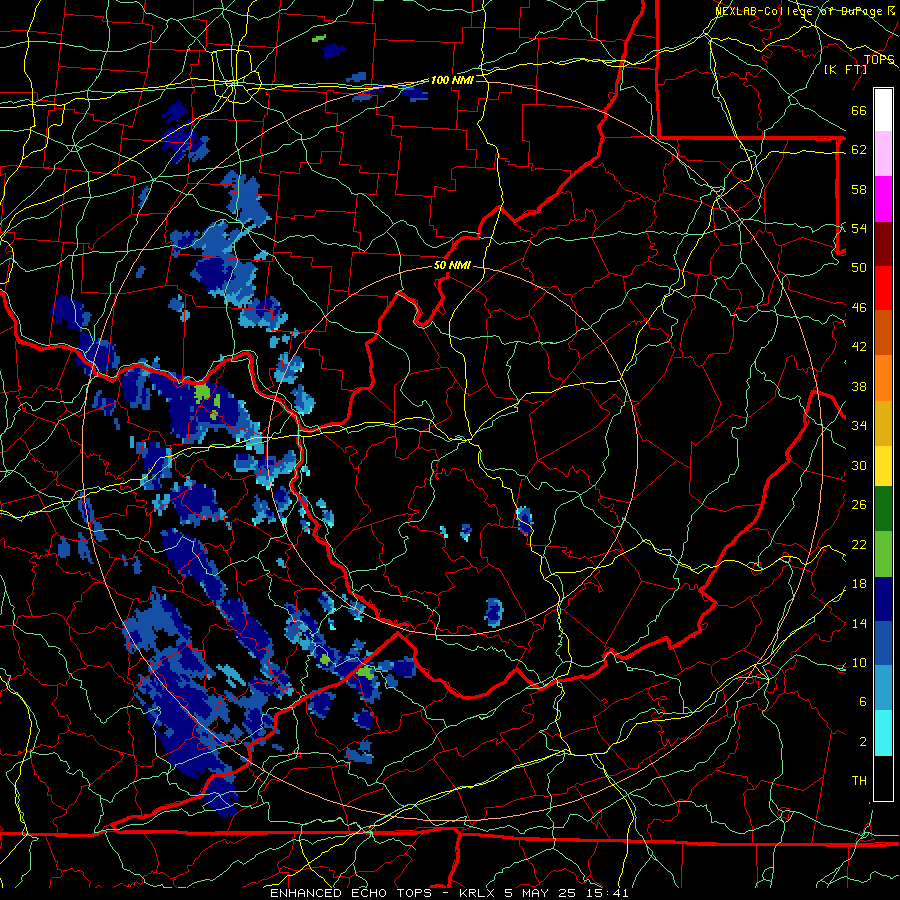900x900 pixels.
Task: Click the bright yellow legend swatch
Action: point(883,465)
